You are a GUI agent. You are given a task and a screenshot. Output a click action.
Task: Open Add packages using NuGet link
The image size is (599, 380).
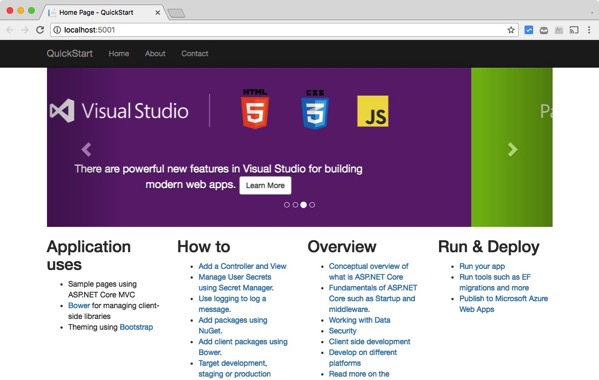pos(233,325)
